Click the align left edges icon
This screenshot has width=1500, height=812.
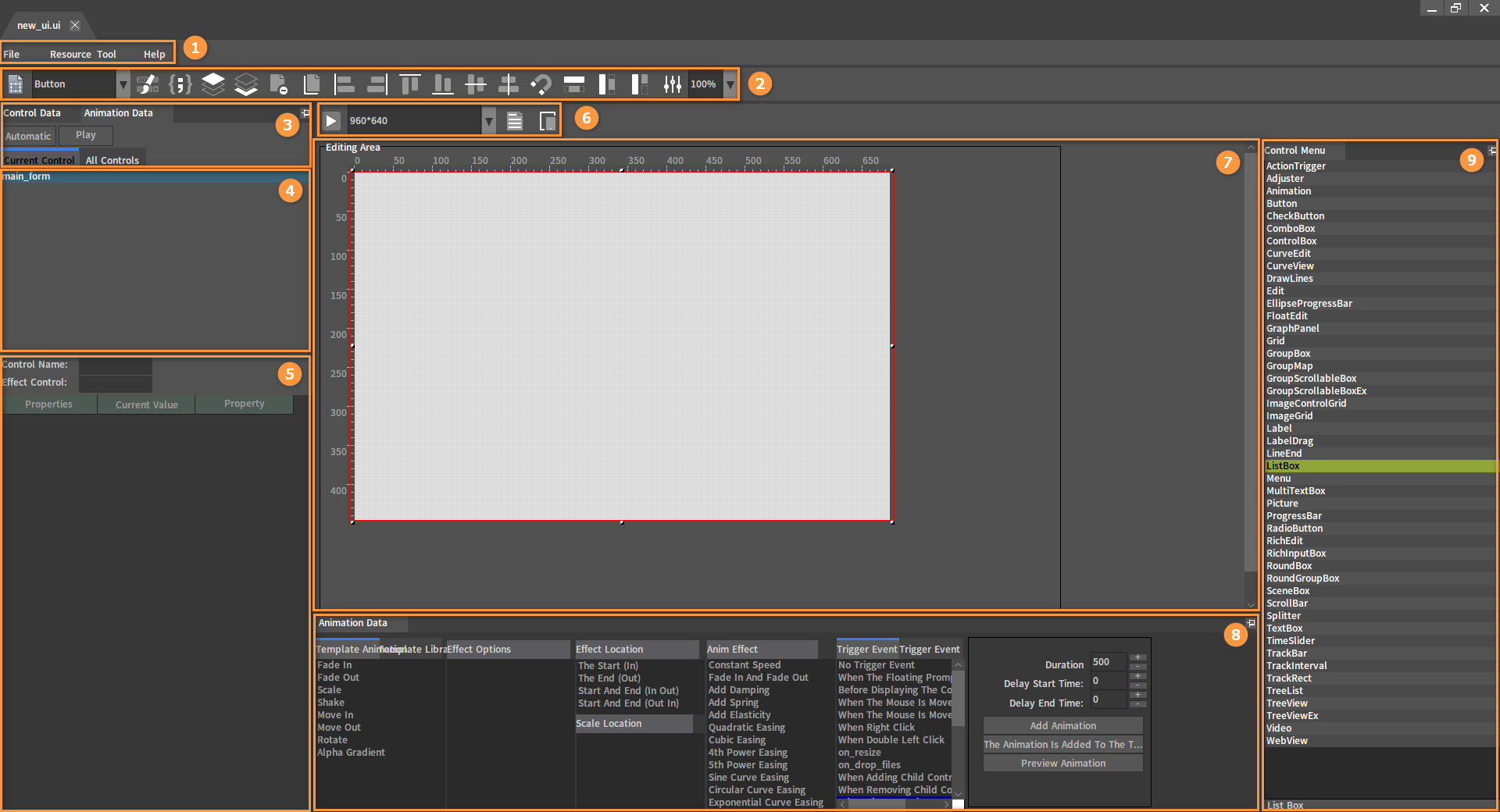[345, 84]
